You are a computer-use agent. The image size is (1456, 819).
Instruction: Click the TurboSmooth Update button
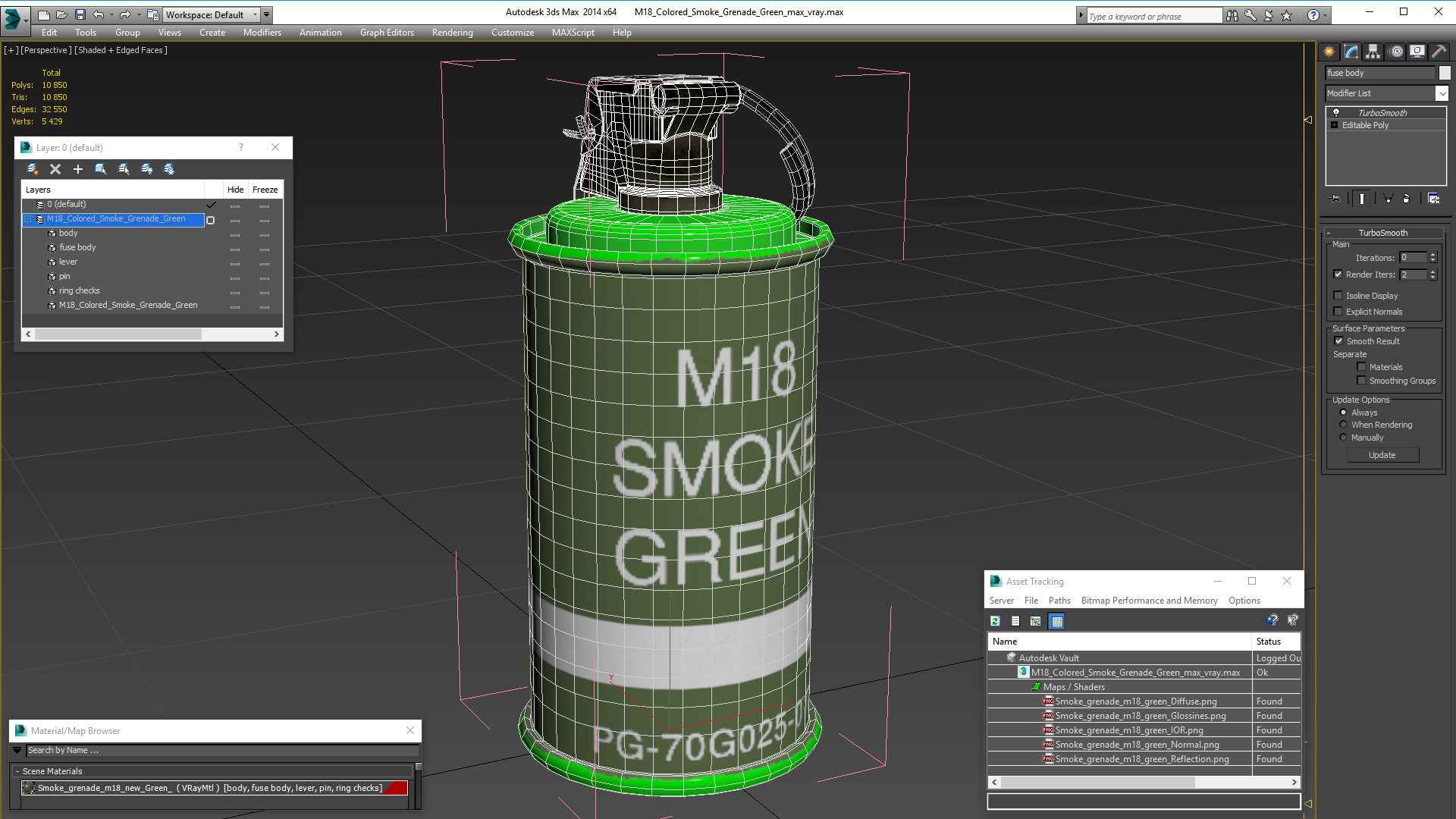click(1382, 455)
